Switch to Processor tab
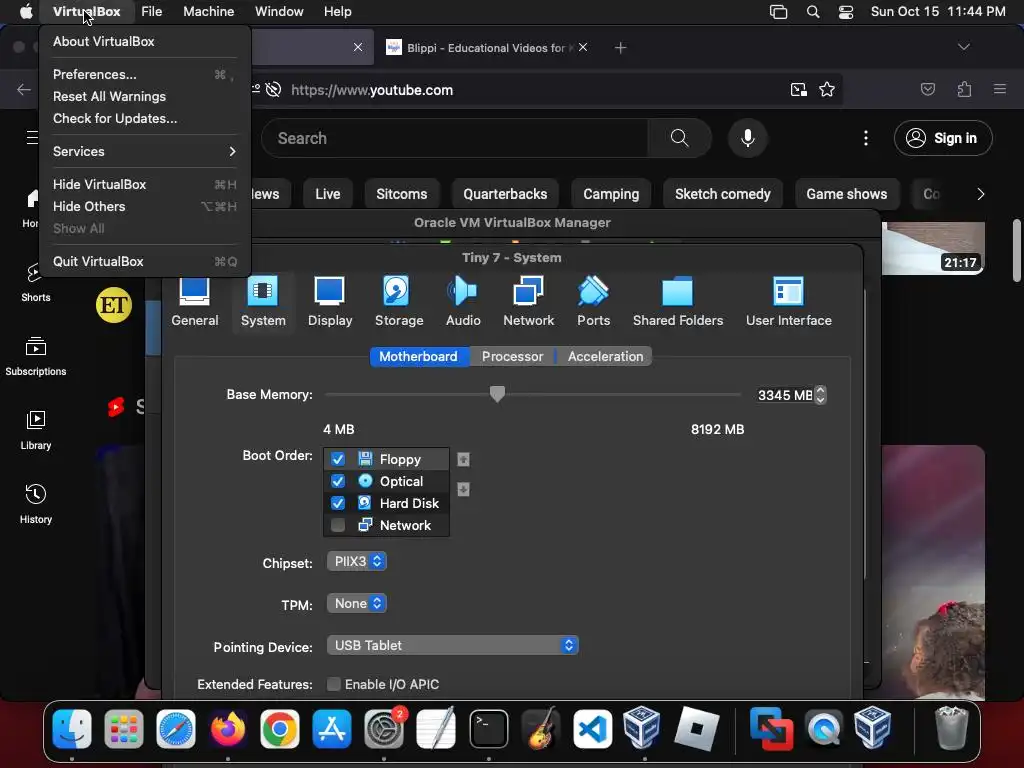 513,357
